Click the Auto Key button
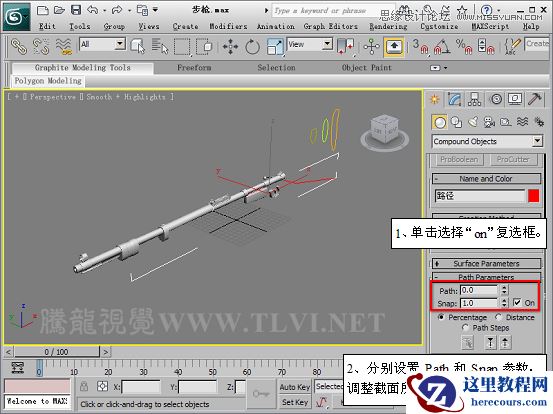 tap(295, 387)
